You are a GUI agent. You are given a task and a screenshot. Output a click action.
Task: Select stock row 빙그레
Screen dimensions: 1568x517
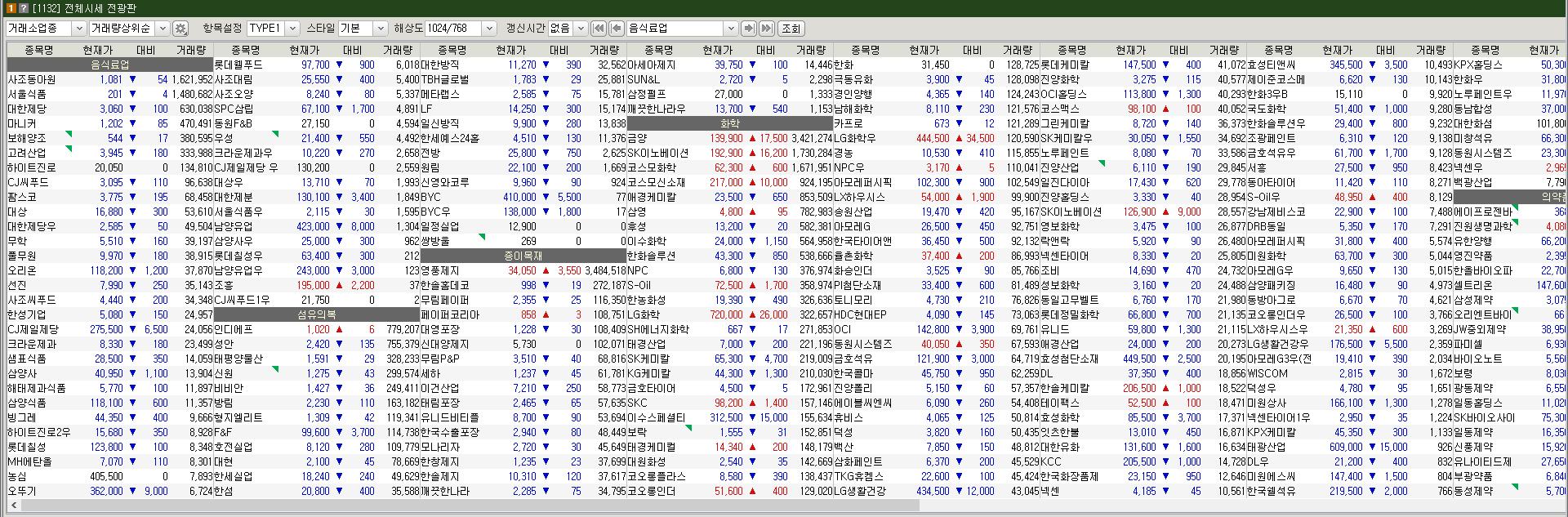[110, 417]
